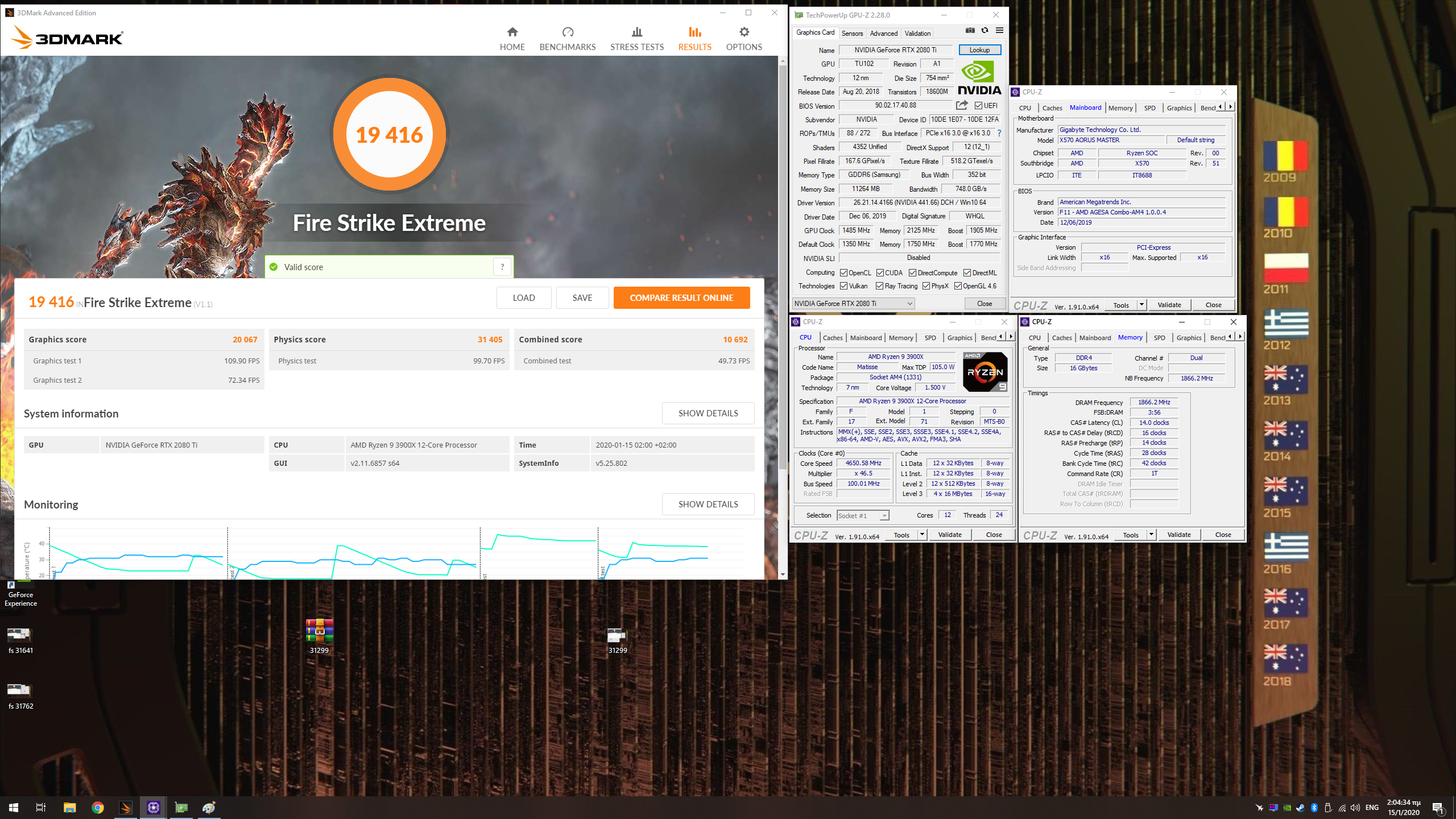Select SPD tab in CPU-Z Mainboard window
The height and width of the screenshot is (819, 1456).
1149,107
